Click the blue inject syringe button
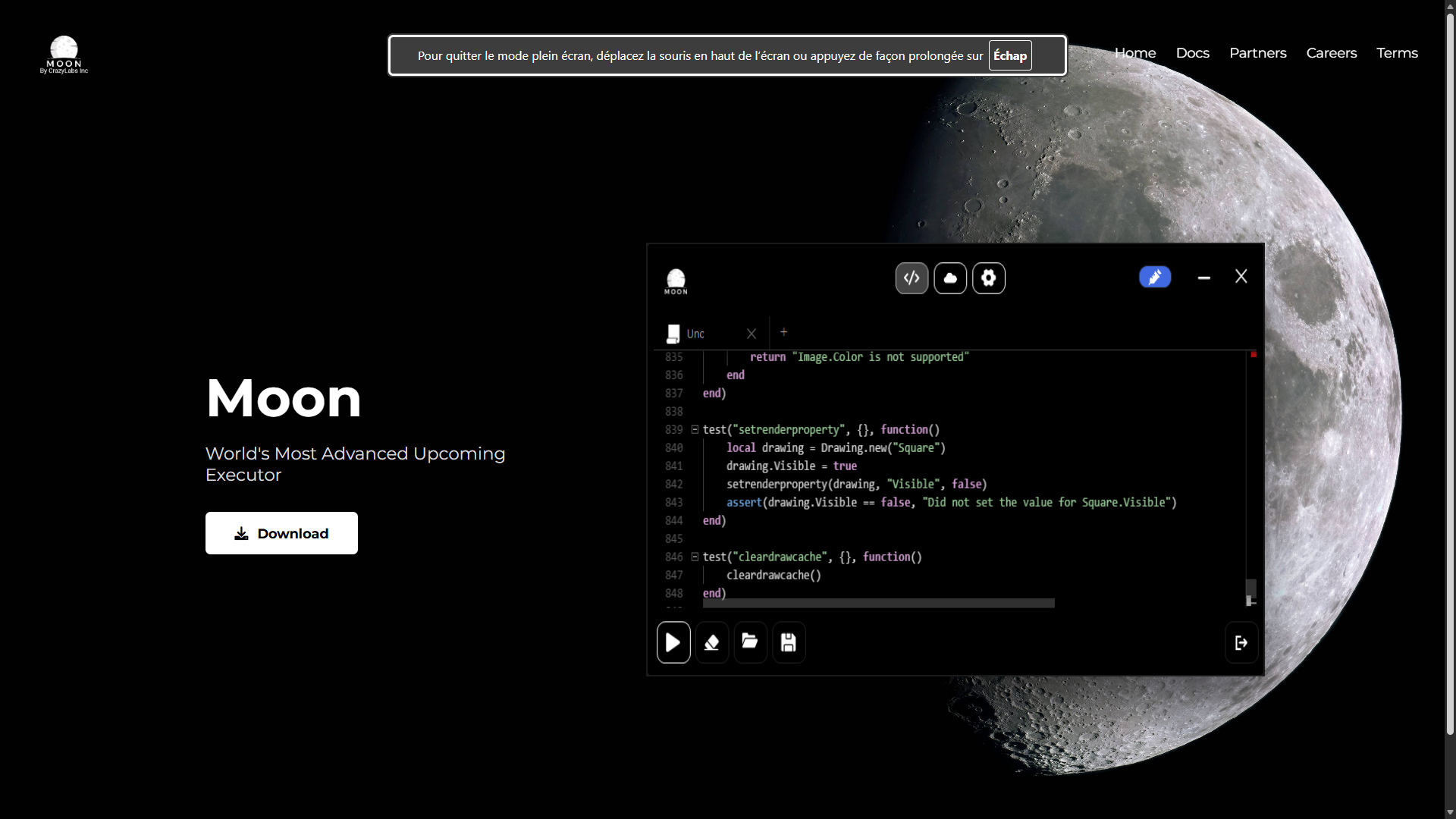Image resolution: width=1456 pixels, height=819 pixels. tap(1154, 278)
